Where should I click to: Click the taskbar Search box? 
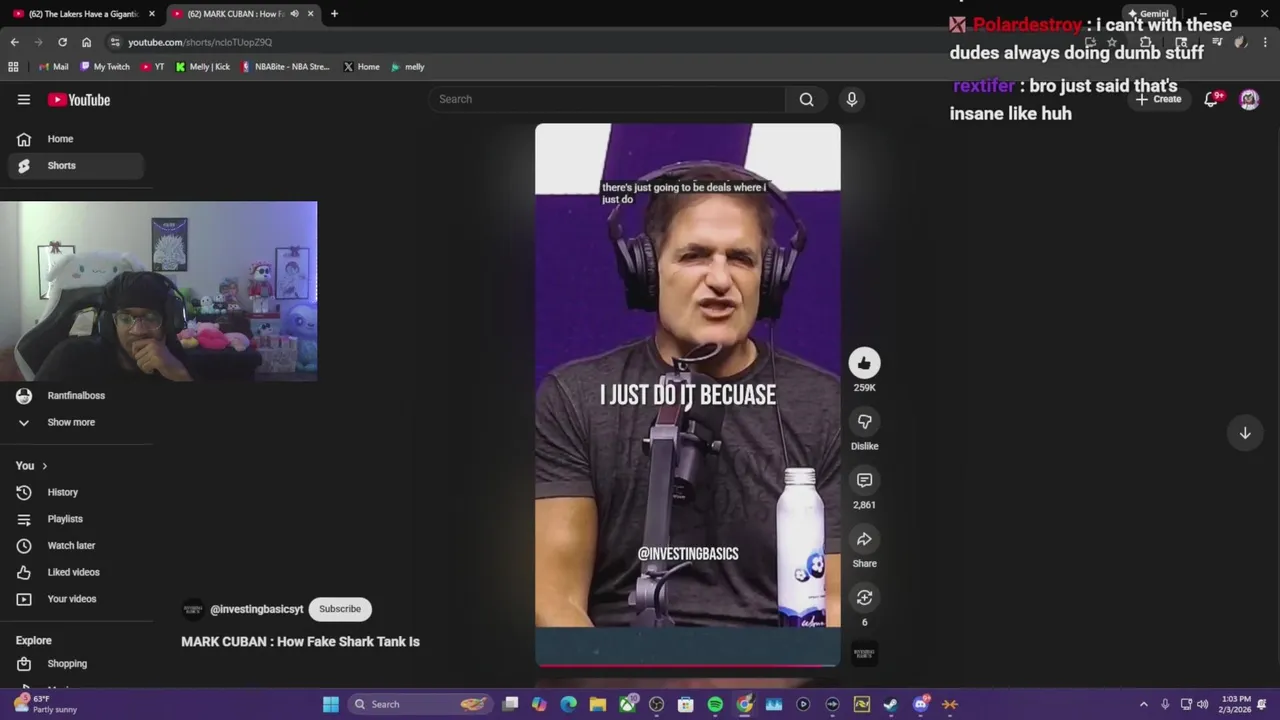coord(419,704)
